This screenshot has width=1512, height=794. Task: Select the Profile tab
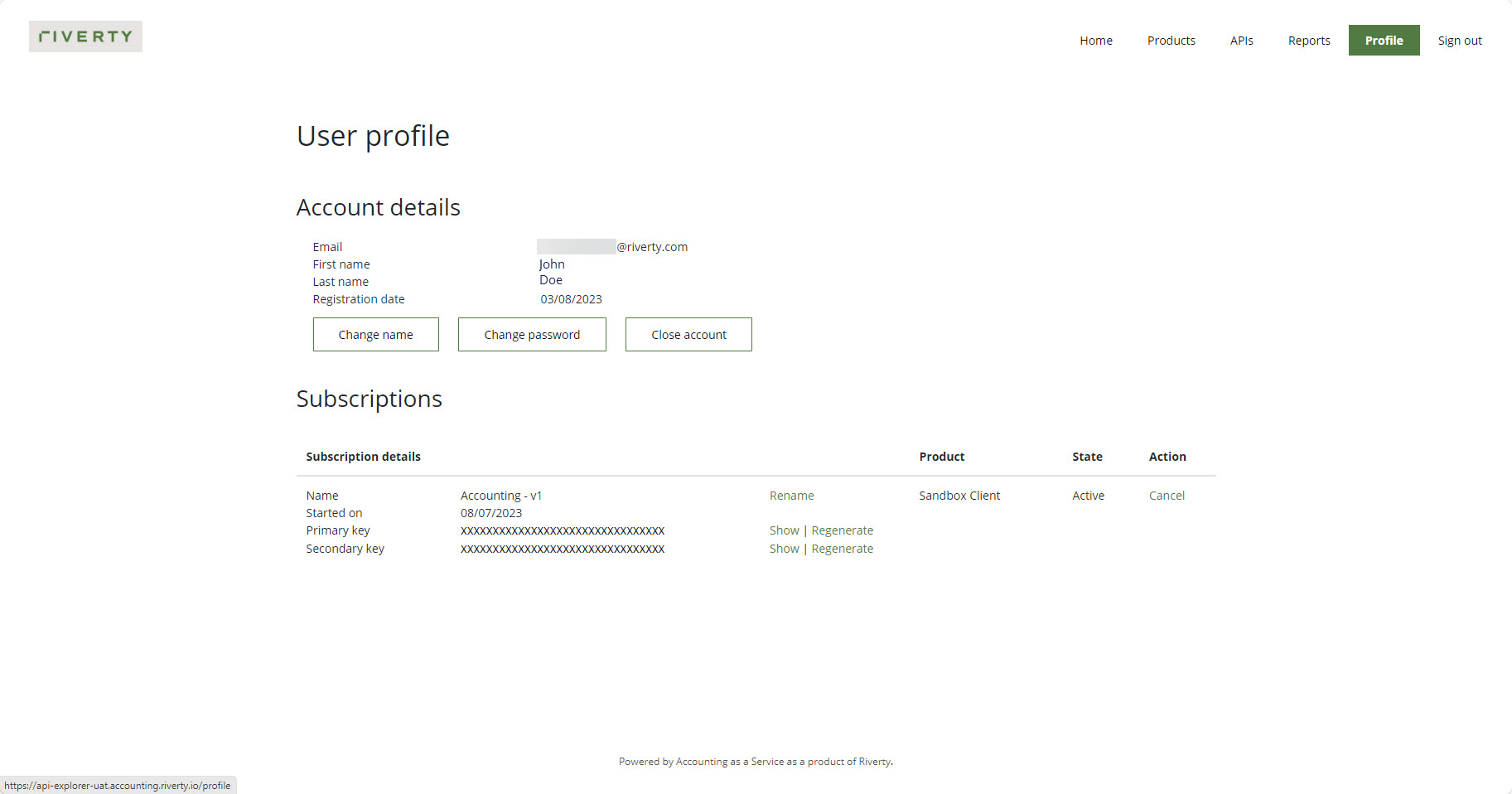pyautogui.click(x=1384, y=41)
